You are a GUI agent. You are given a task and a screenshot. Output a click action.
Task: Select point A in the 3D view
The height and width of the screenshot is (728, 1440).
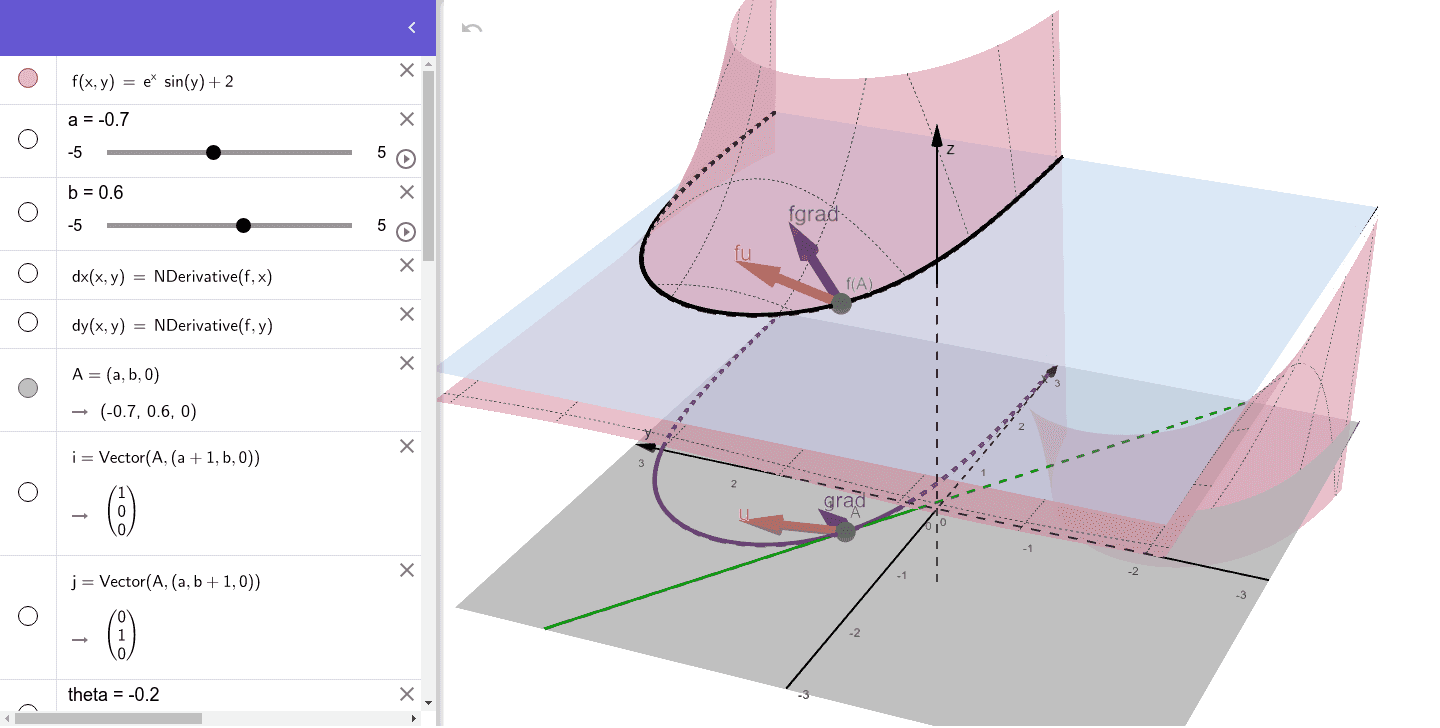point(848,532)
